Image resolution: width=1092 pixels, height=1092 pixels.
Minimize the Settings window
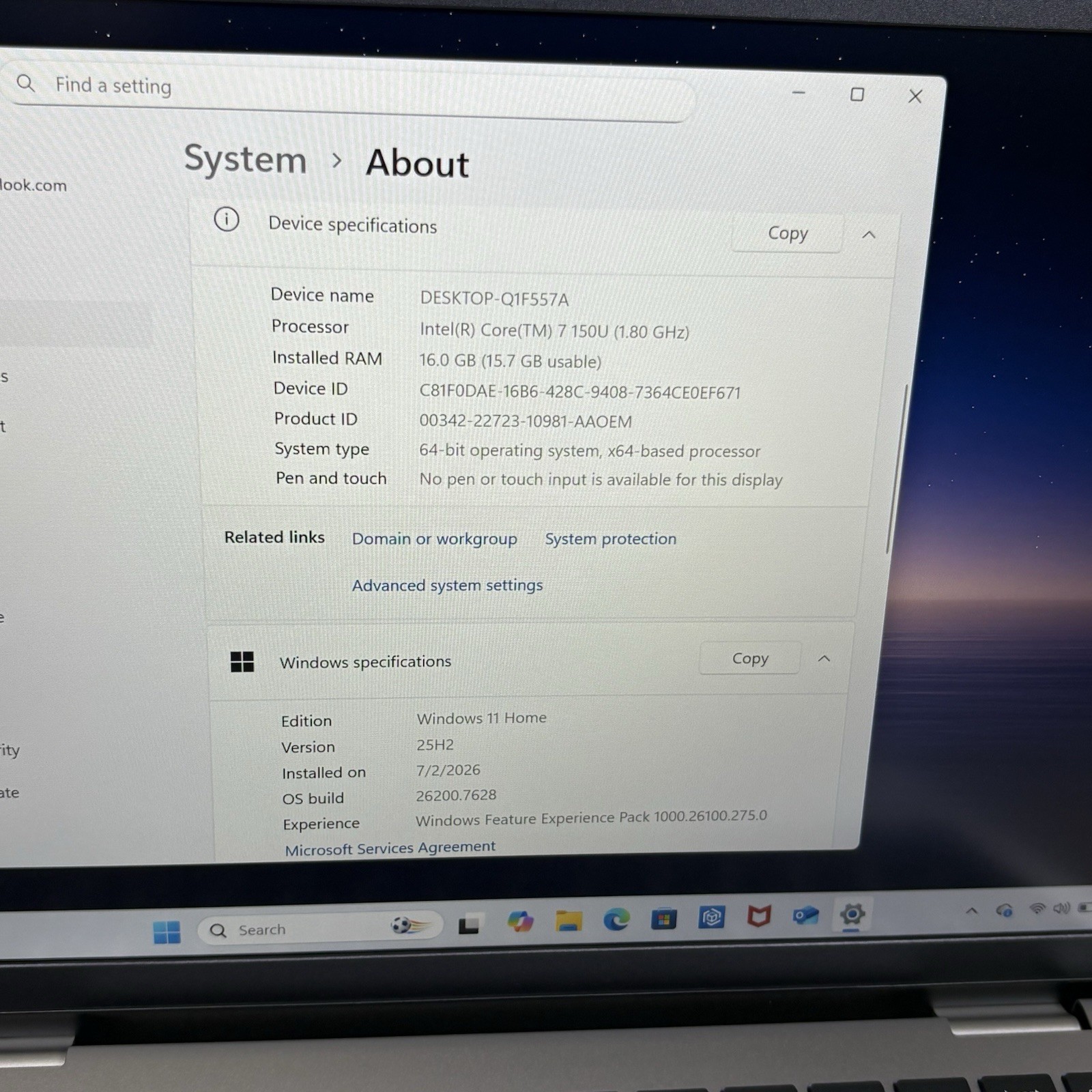(799, 92)
